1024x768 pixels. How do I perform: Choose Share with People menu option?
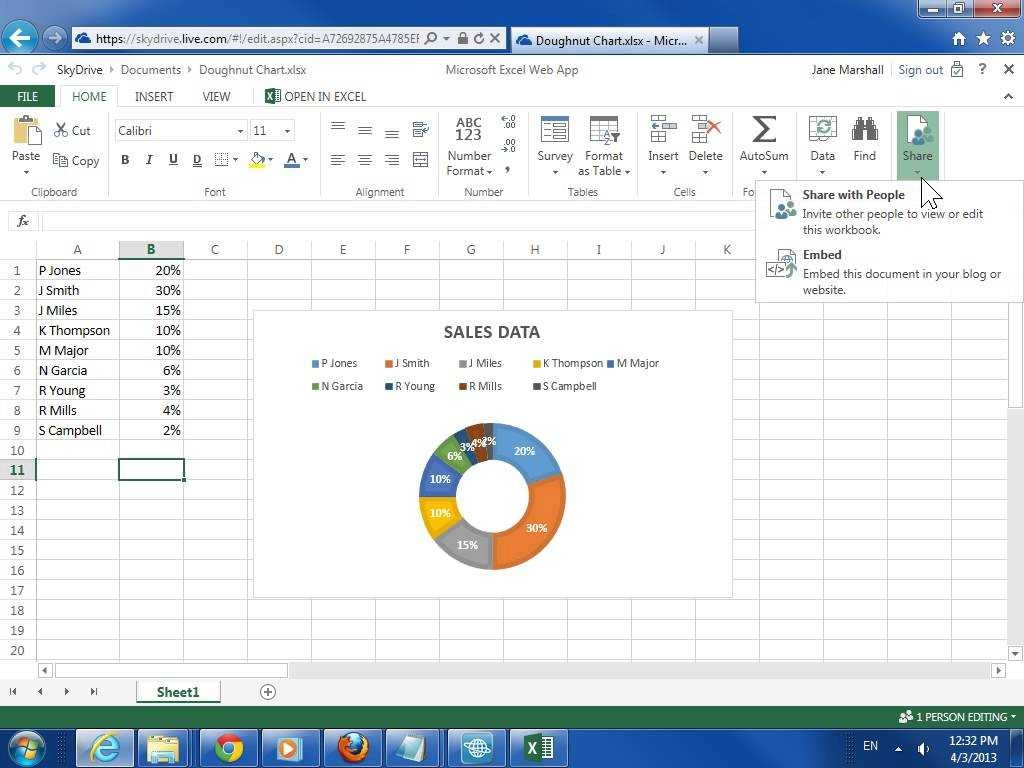(853, 195)
